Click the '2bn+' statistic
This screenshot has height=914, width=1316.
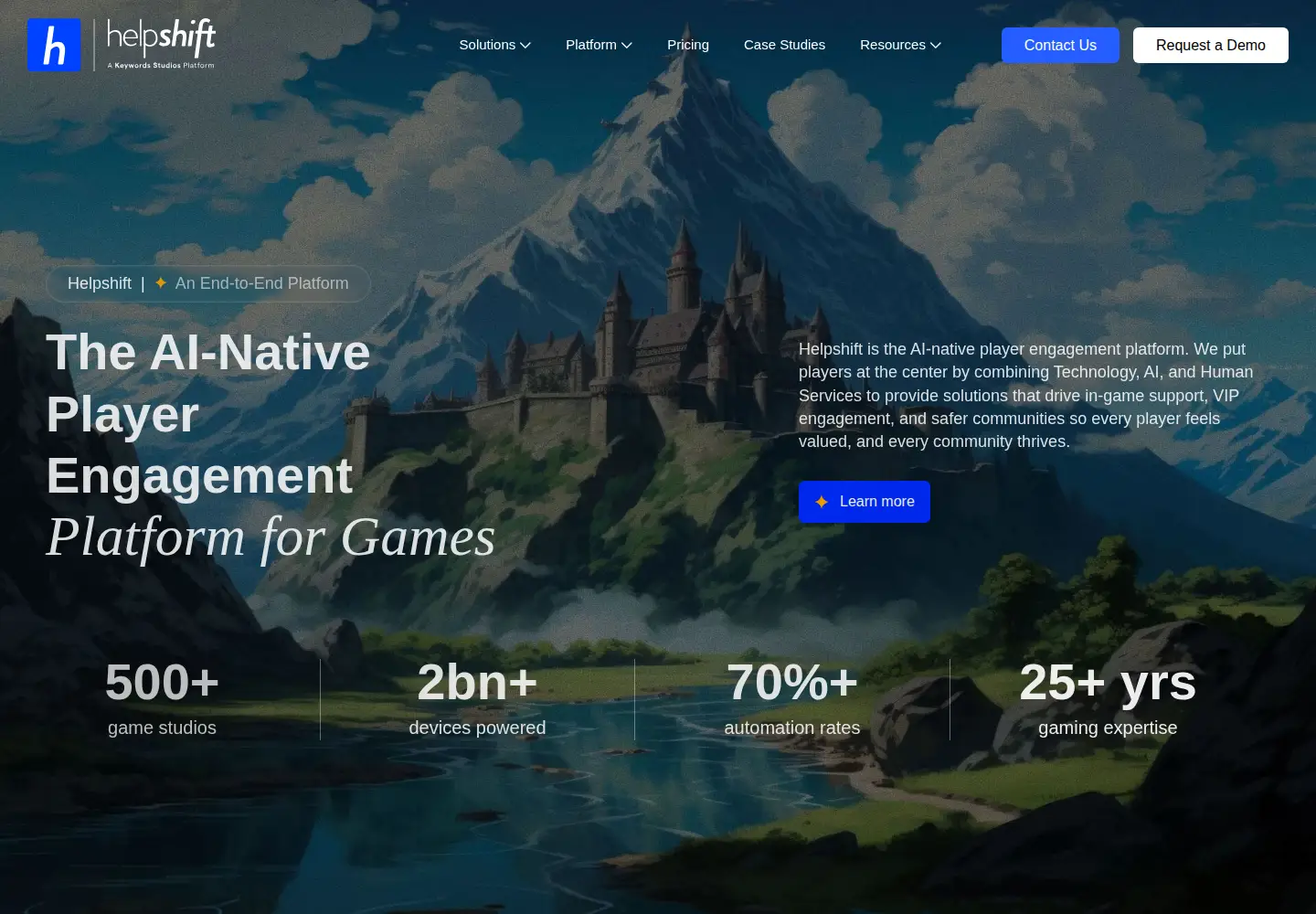(x=477, y=682)
